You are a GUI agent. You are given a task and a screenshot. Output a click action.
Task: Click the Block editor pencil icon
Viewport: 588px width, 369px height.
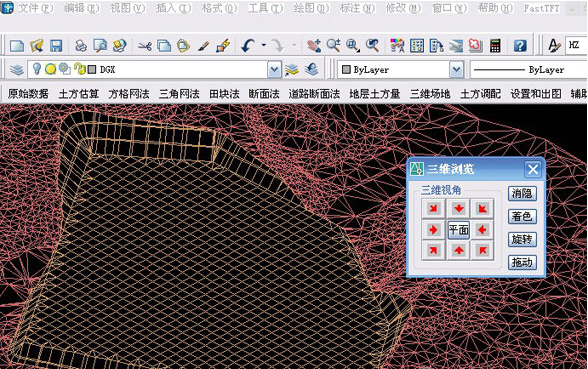coord(223,46)
